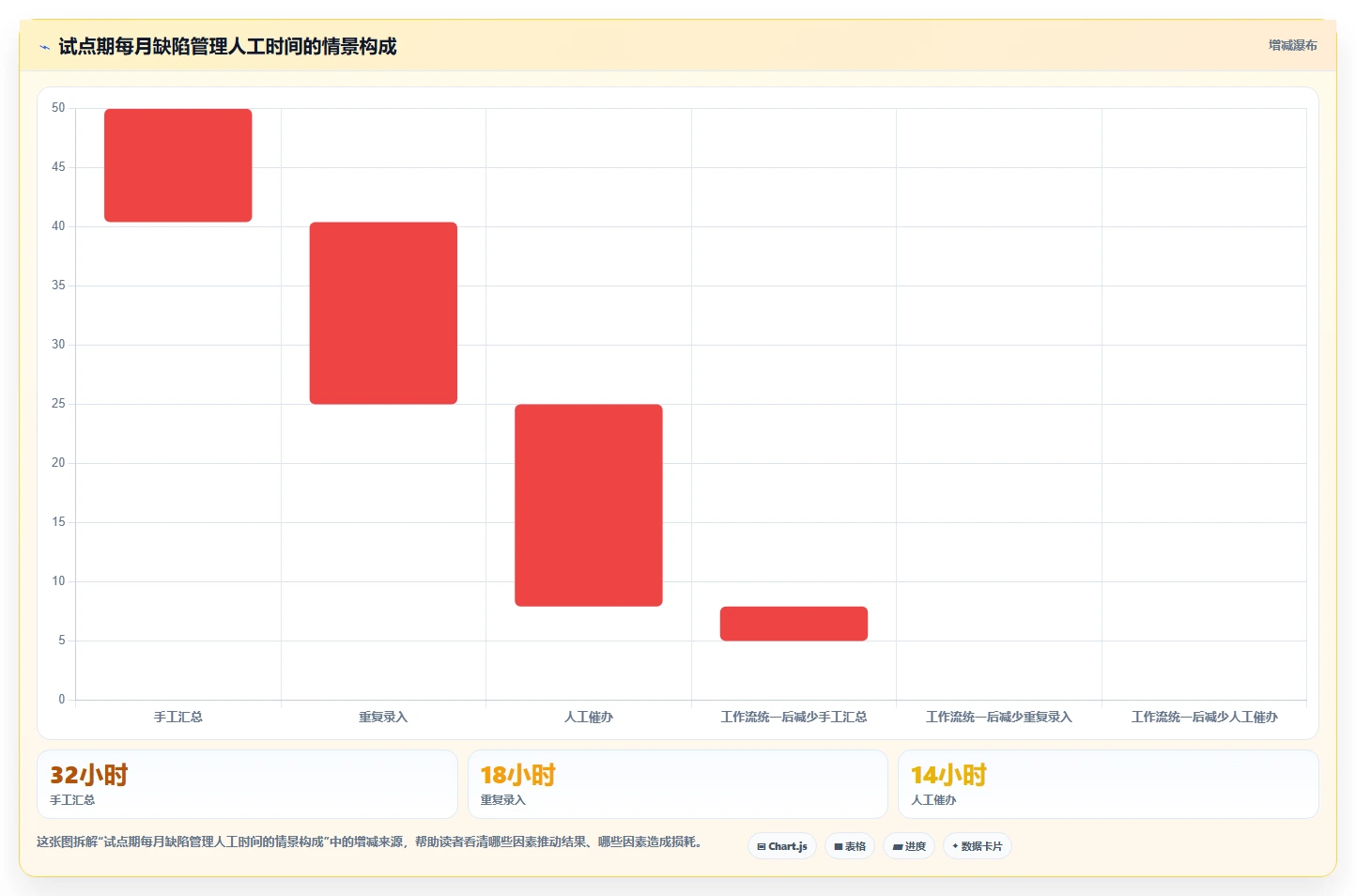
Task: Click the 工作流统一后减少重复录入 axis label
Action: click(x=999, y=717)
